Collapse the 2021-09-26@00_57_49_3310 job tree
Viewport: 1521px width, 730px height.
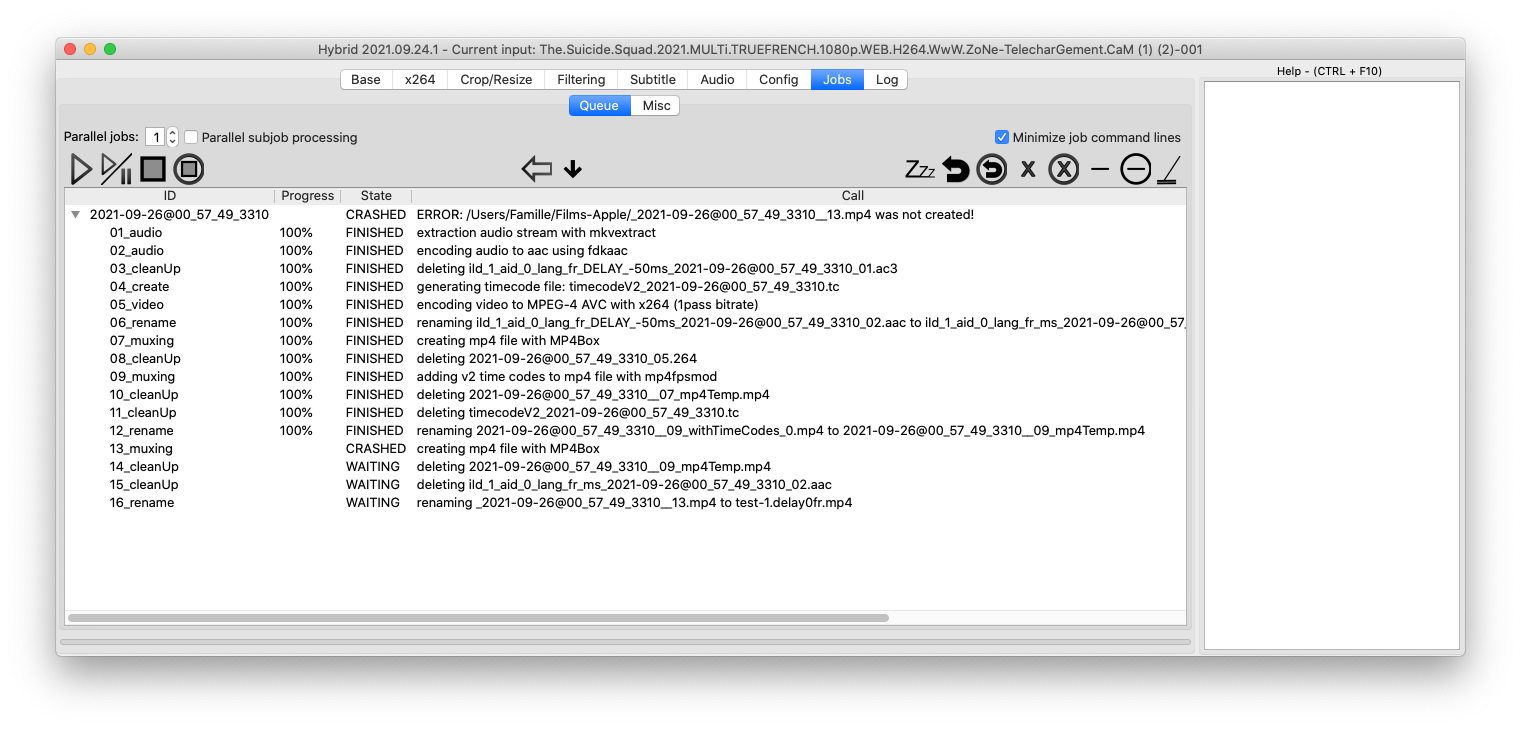coord(75,214)
